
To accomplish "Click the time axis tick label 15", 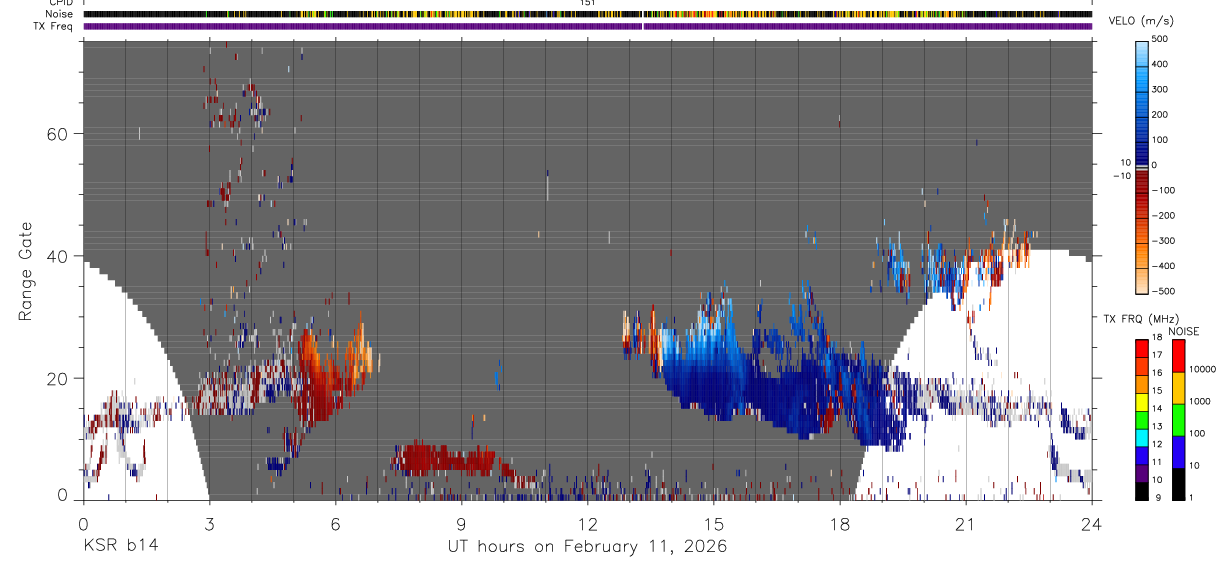I will (714, 524).
